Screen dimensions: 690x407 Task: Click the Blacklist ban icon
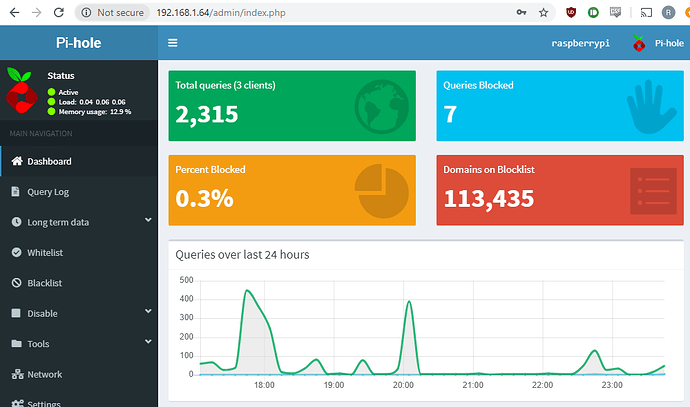tap(16, 283)
